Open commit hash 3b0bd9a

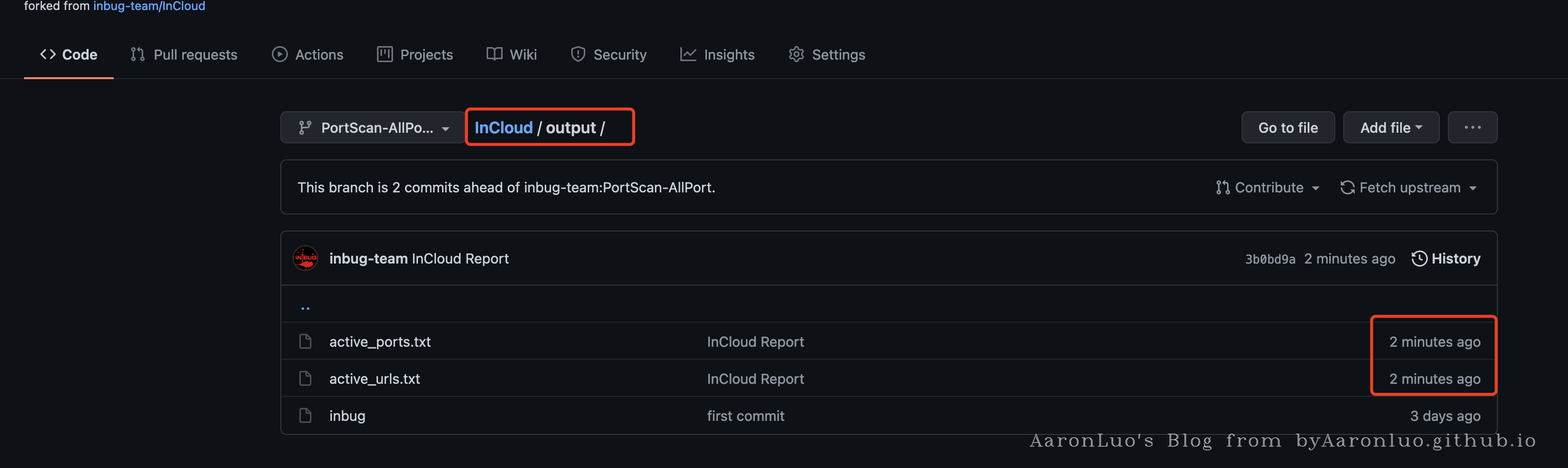point(1270,259)
